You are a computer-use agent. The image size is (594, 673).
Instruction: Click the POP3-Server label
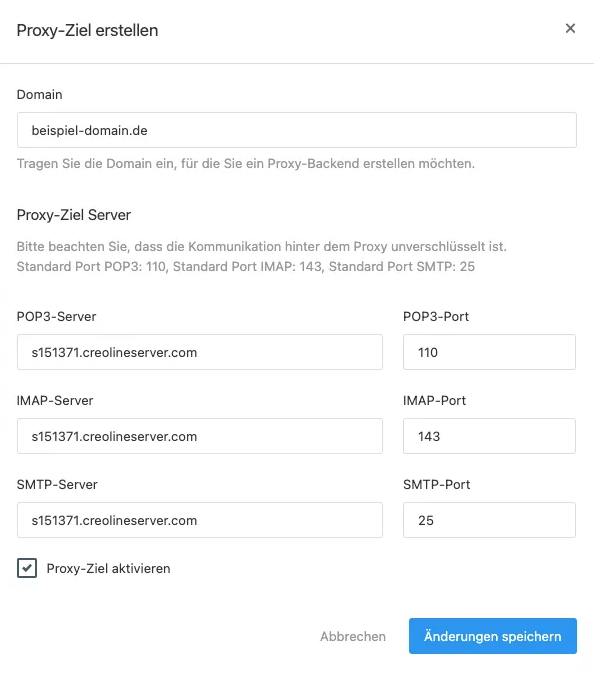point(56,316)
